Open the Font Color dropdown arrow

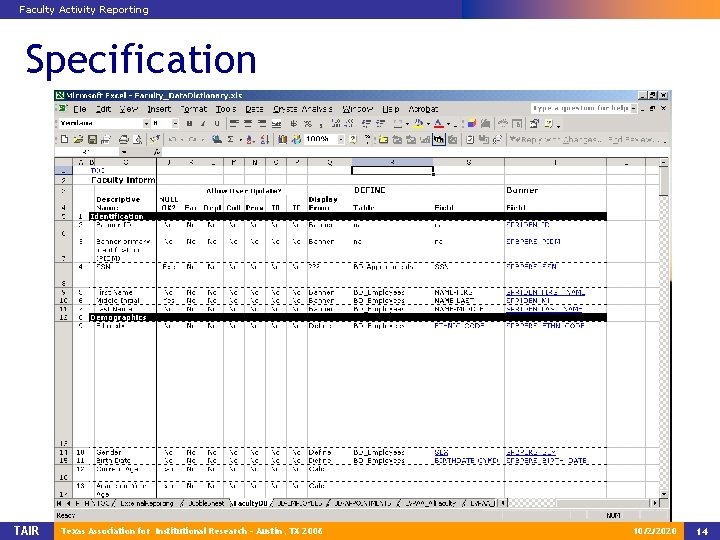pyautogui.click(x=448, y=124)
